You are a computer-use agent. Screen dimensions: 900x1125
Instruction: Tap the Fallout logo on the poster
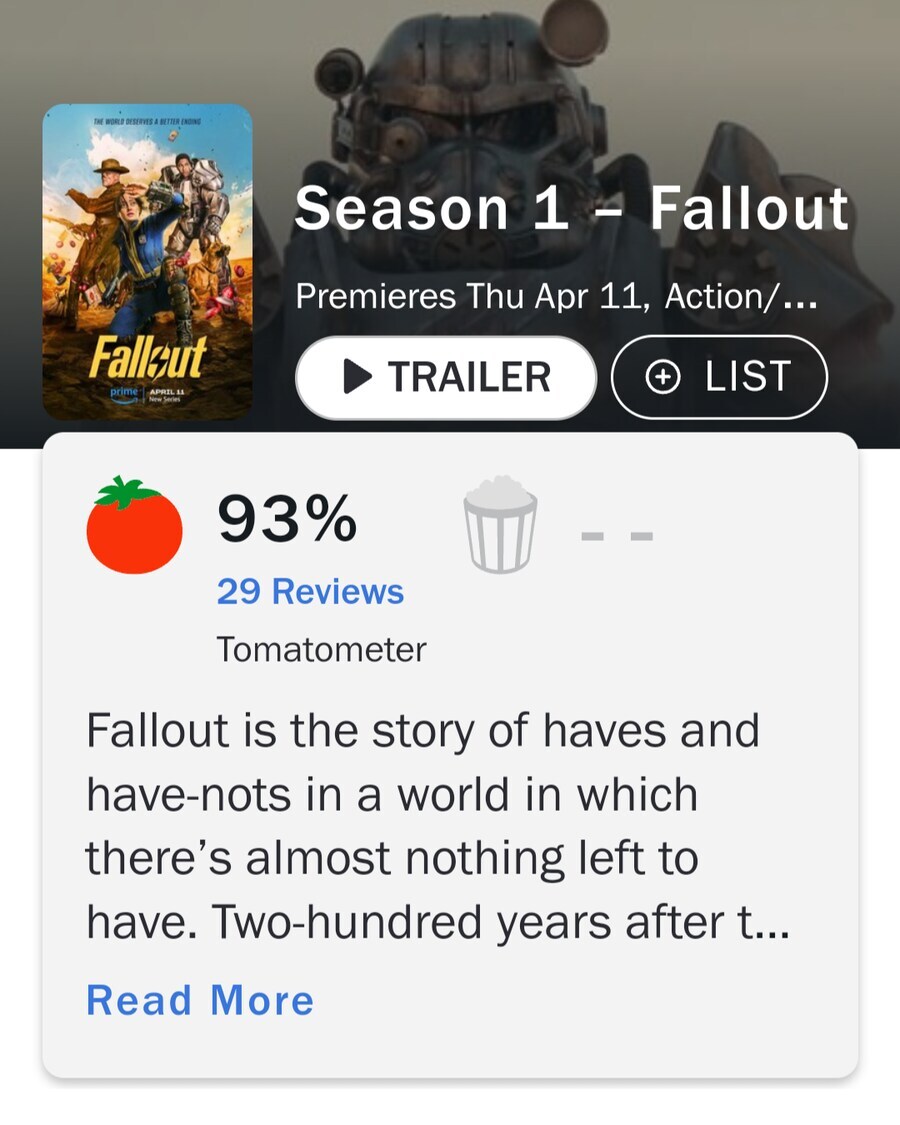click(149, 356)
